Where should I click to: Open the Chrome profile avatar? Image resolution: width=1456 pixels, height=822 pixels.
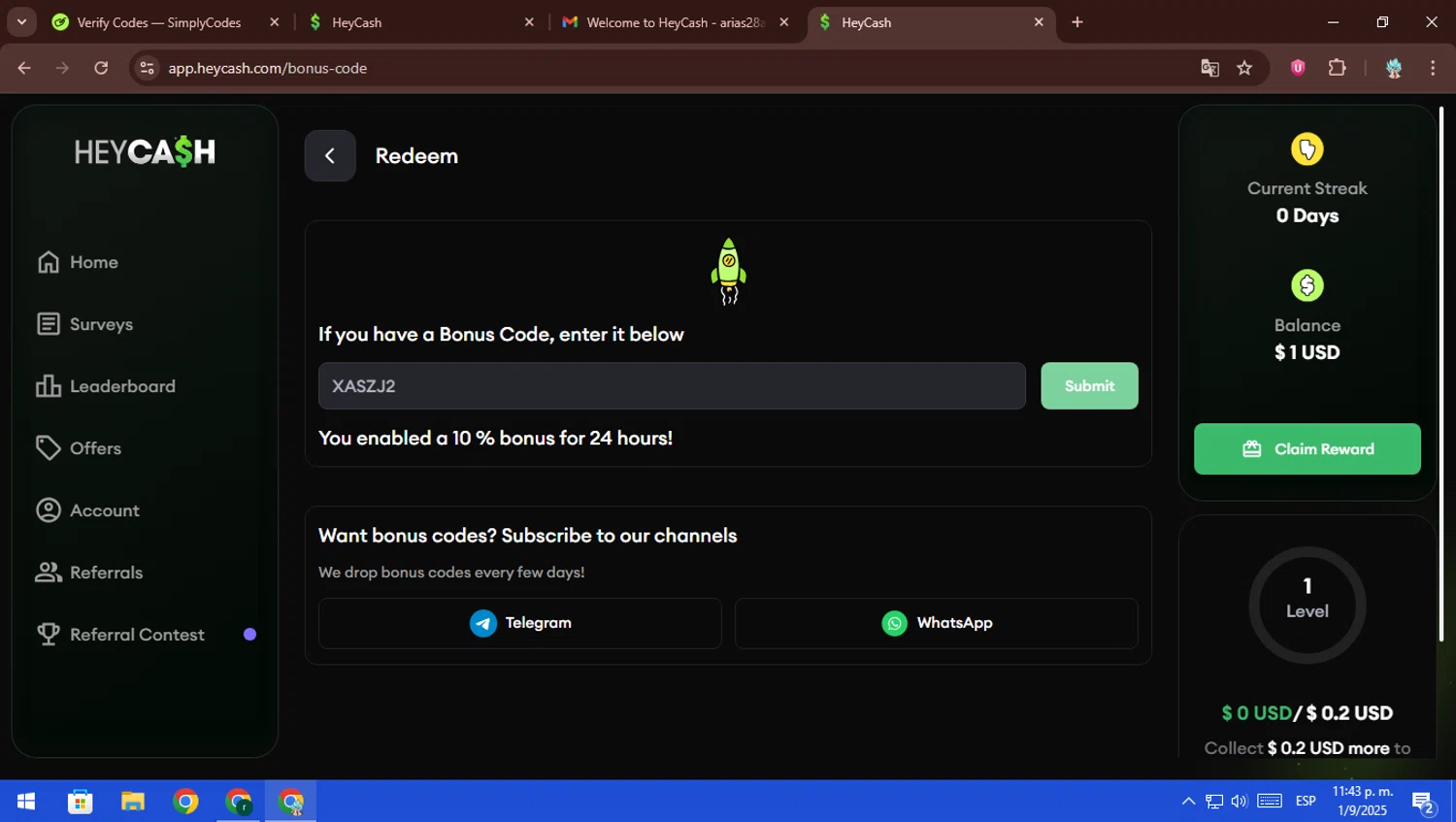[x=1394, y=68]
